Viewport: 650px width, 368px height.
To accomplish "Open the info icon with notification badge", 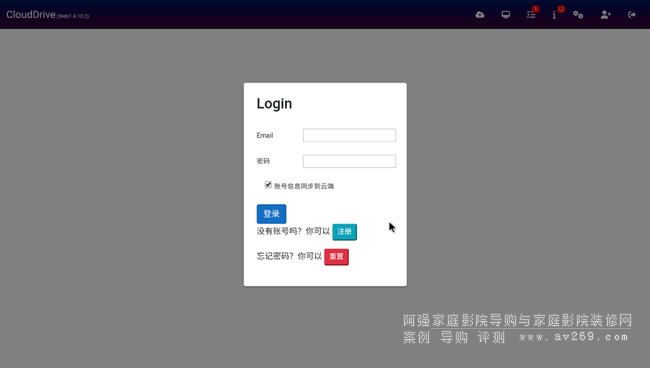I will 554,15.
